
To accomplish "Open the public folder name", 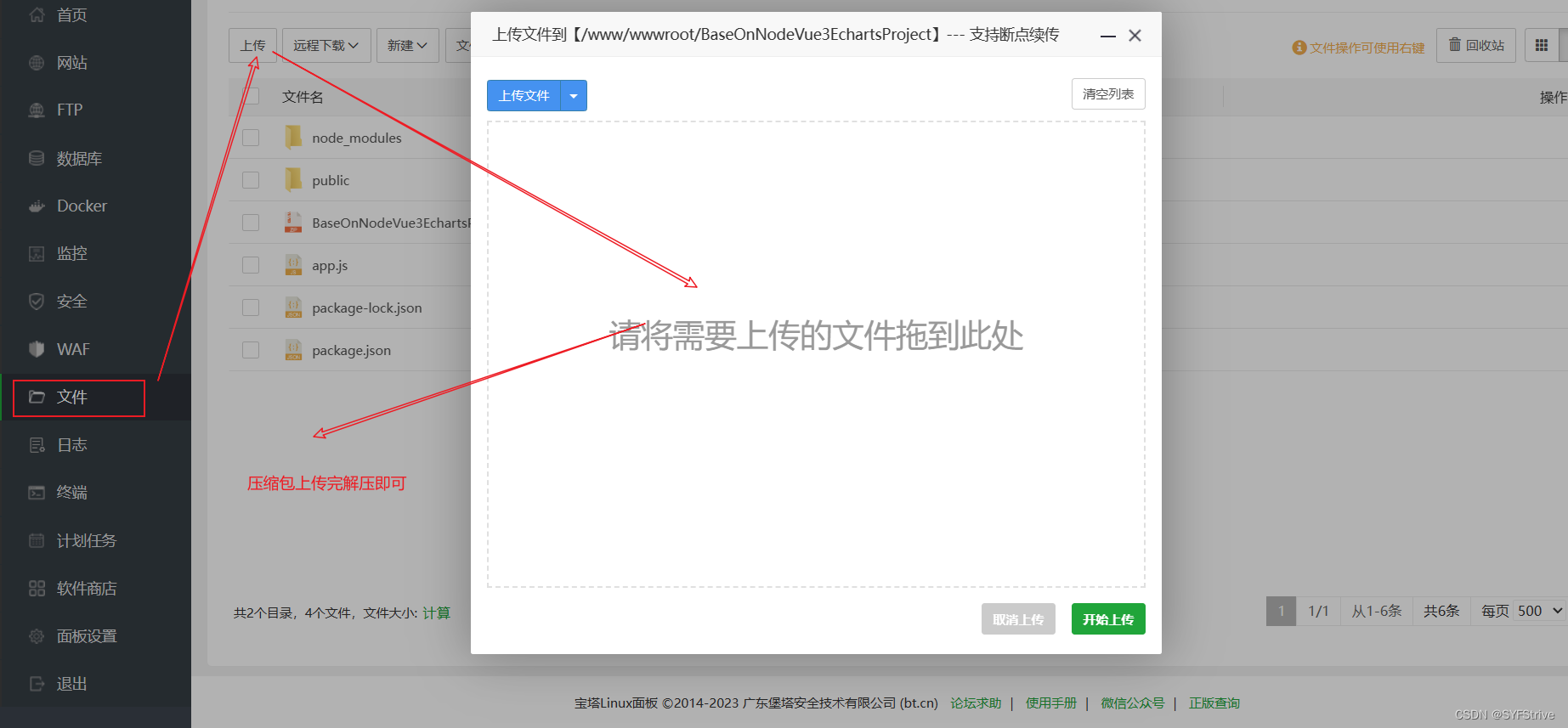I will [x=331, y=180].
